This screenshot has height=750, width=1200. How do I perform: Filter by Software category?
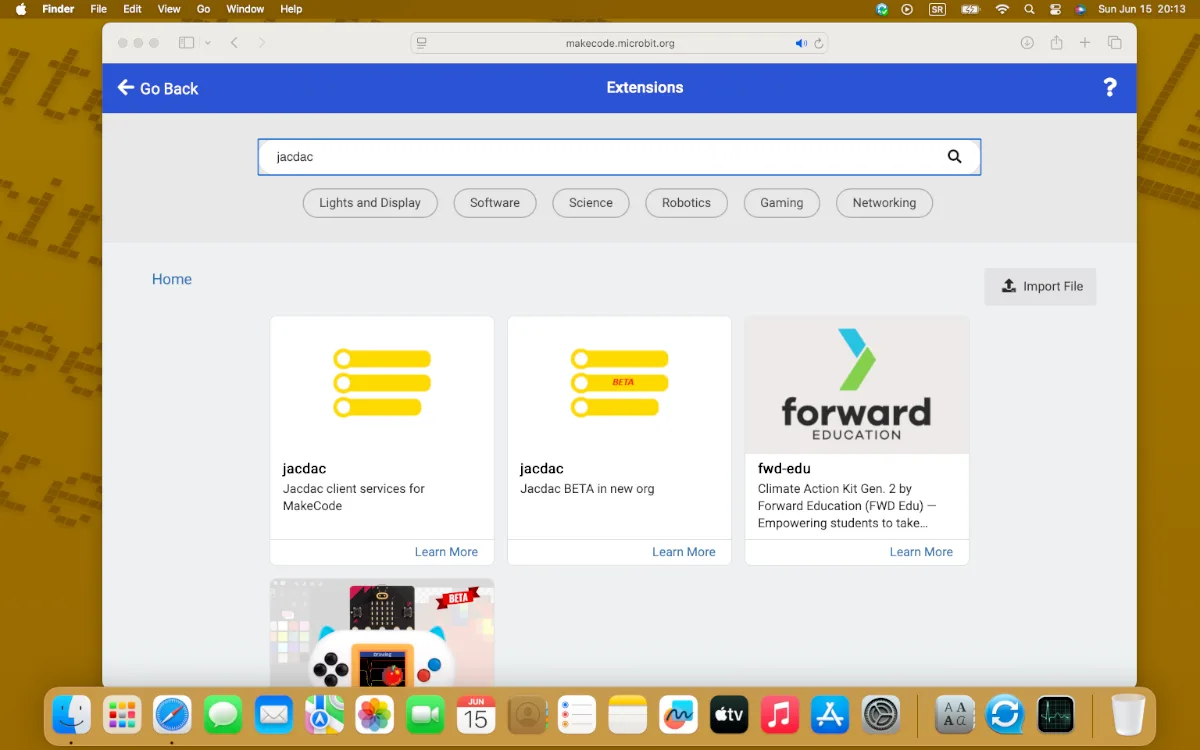pos(495,203)
